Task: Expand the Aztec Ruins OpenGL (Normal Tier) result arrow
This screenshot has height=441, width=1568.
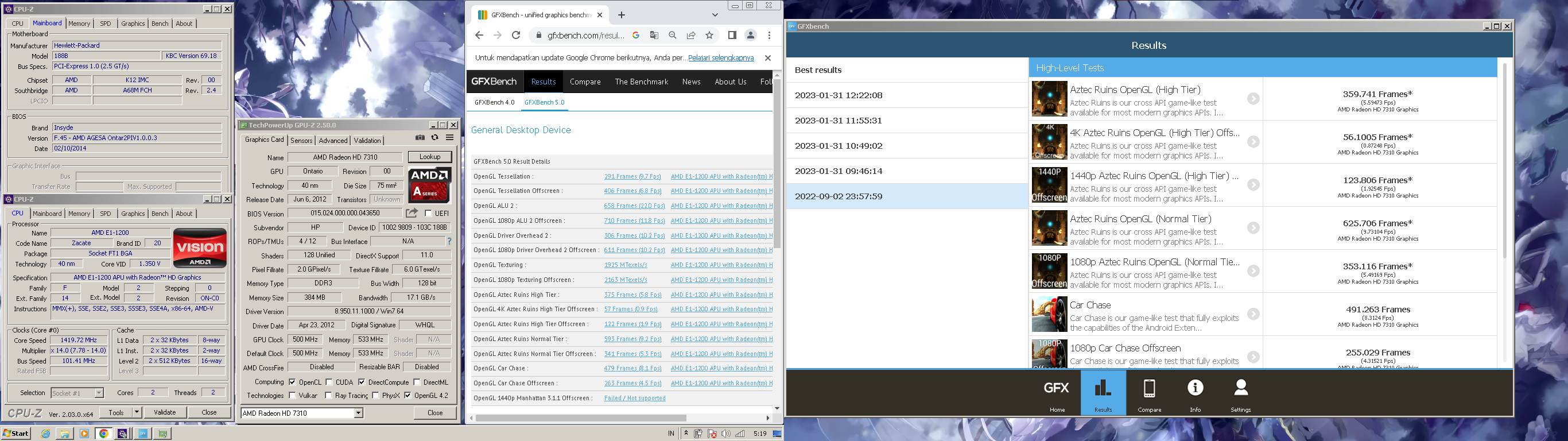Action: [1253, 228]
